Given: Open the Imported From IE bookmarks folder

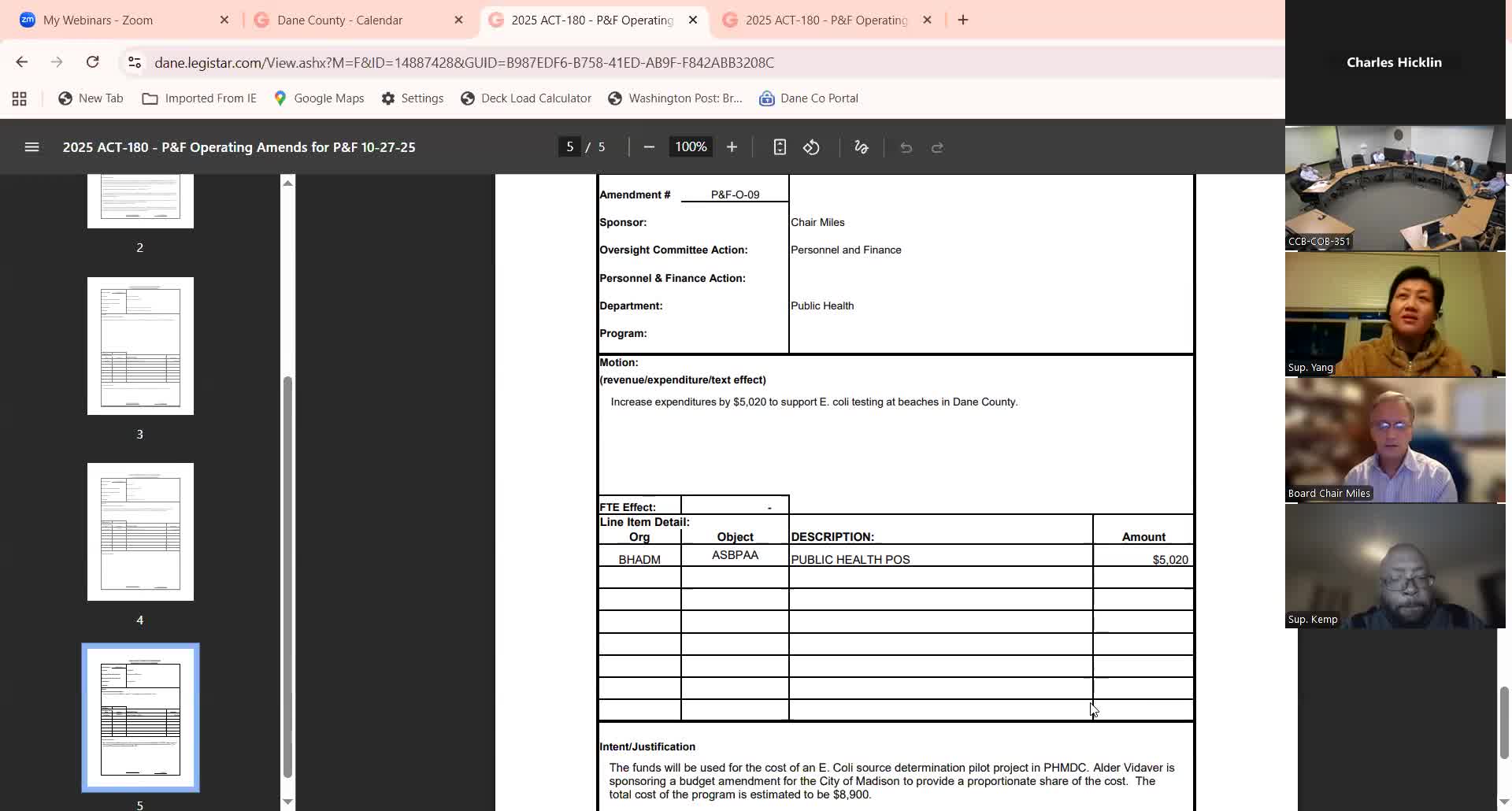Looking at the screenshot, I should click(199, 98).
